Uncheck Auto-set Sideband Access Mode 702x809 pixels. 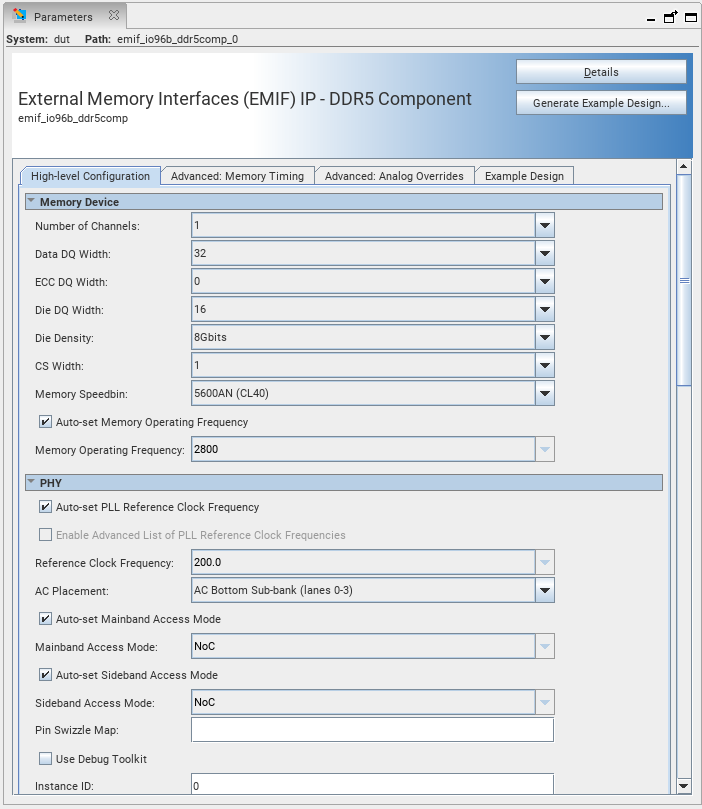click(x=45, y=674)
